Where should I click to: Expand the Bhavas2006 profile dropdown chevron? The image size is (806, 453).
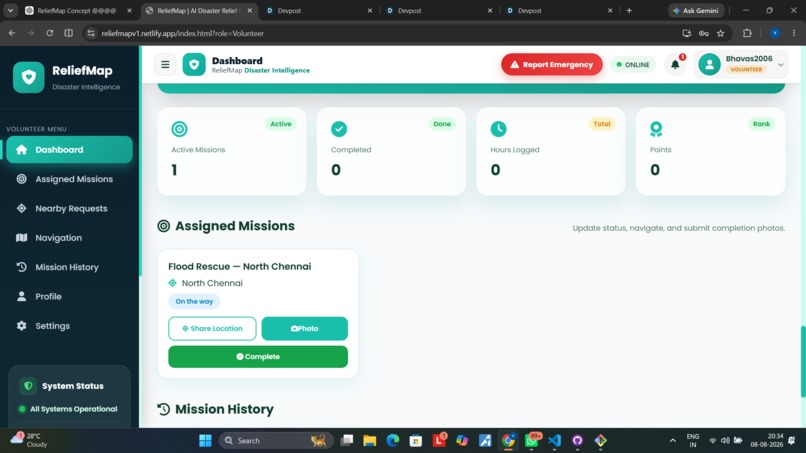click(x=780, y=65)
